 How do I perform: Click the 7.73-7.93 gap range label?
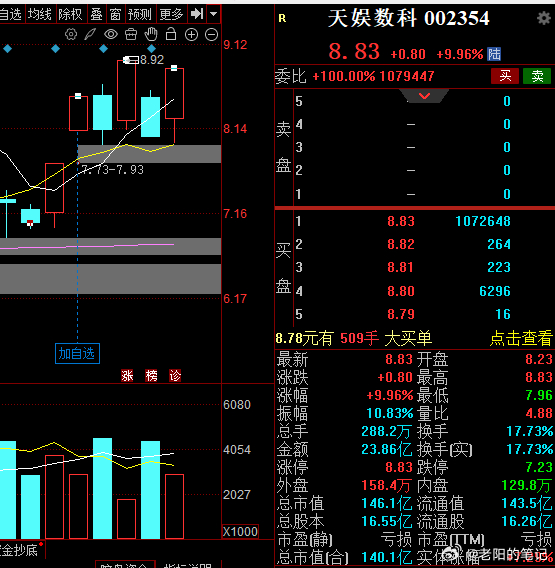point(112,170)
